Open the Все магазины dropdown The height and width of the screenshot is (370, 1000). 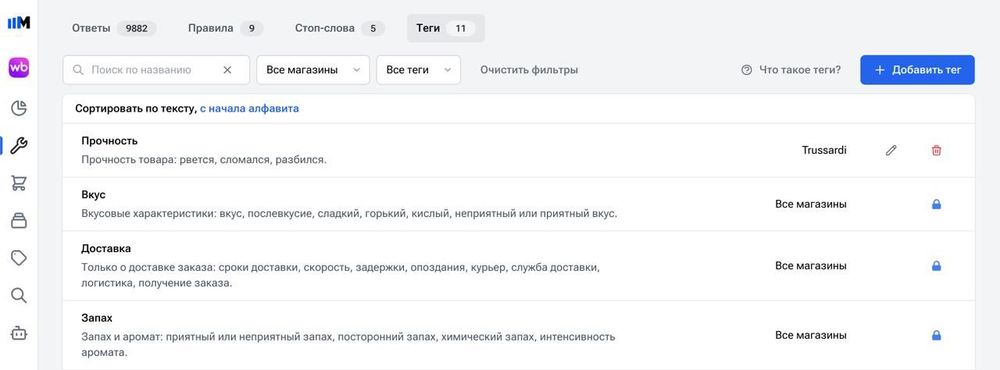pyautogui.click(x=313, y=70)
